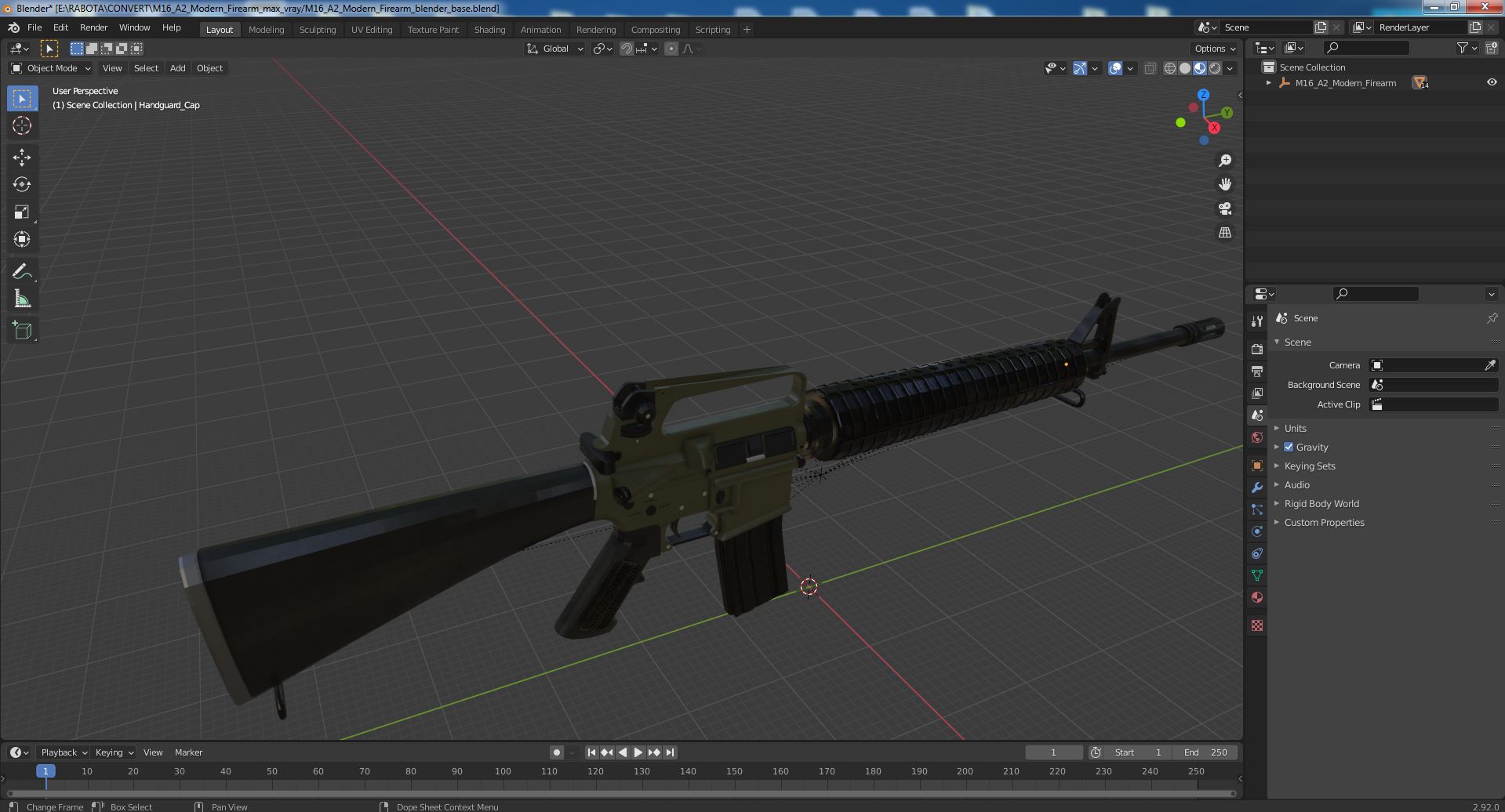Click the outliner search field
This screenshot has width=1505, height=812.
click(1365, 48)
